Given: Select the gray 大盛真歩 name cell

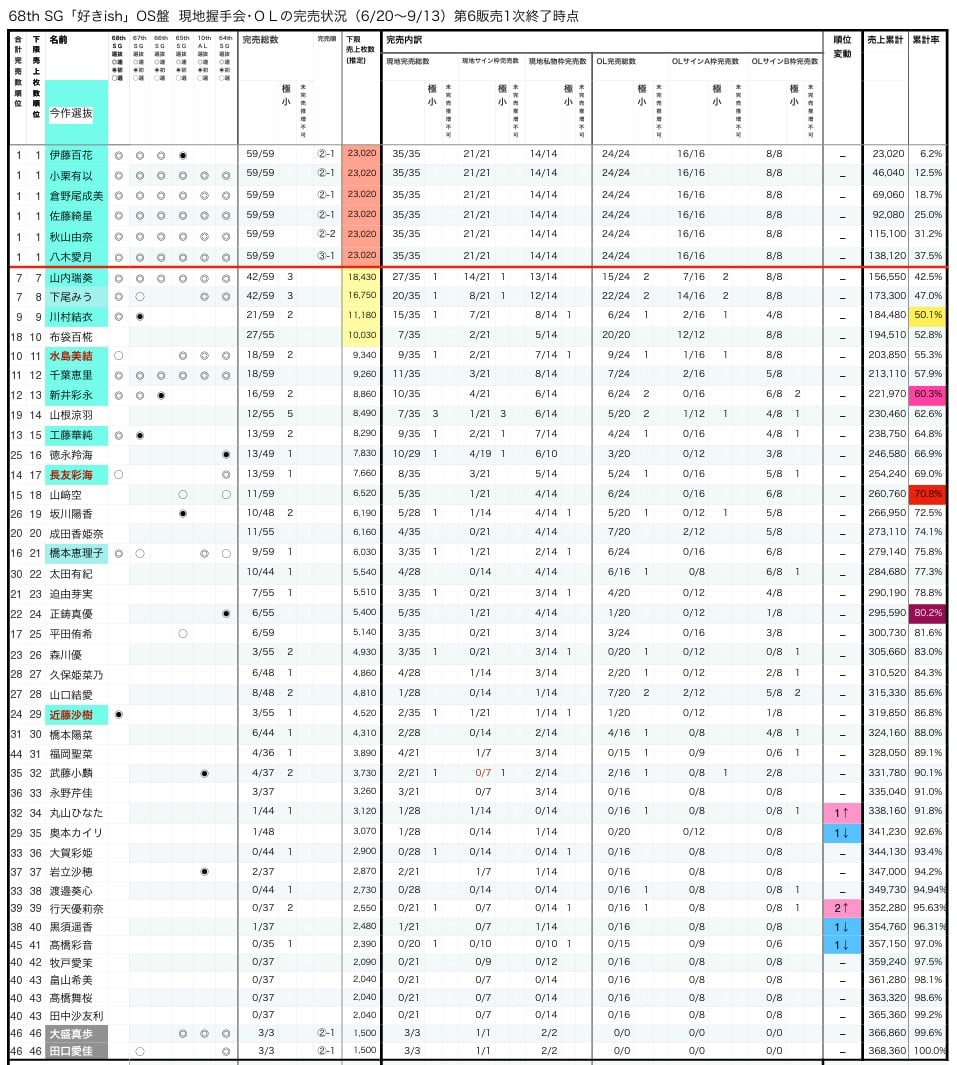Looking at the screenshot, I should pos(77,1033).
